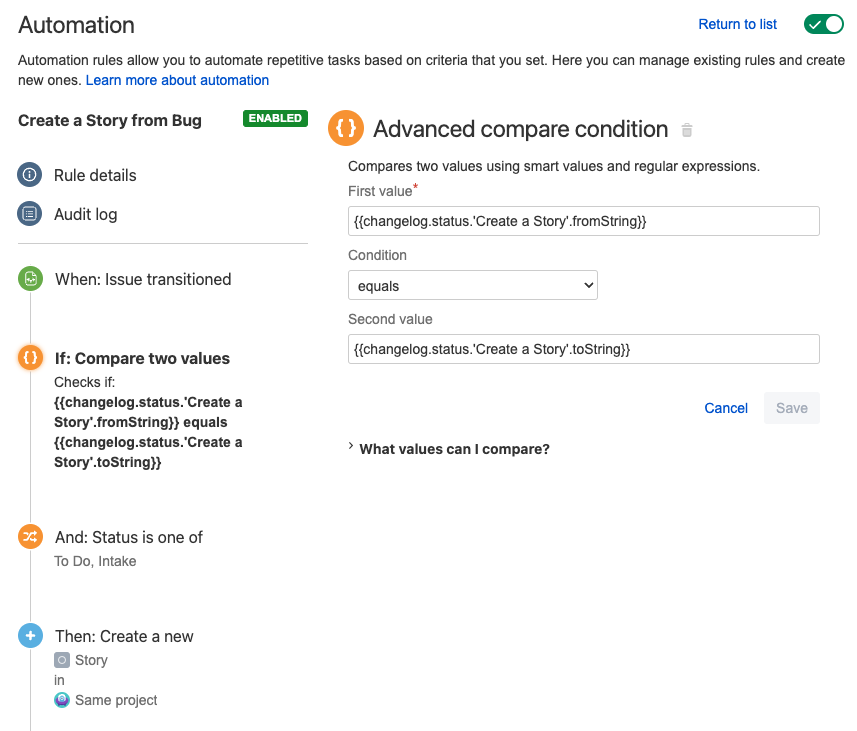Image resolution: width=857 pixels, height=731 pixels.
Task: Open the Condition equals dropdown
Action: [473, 285]
